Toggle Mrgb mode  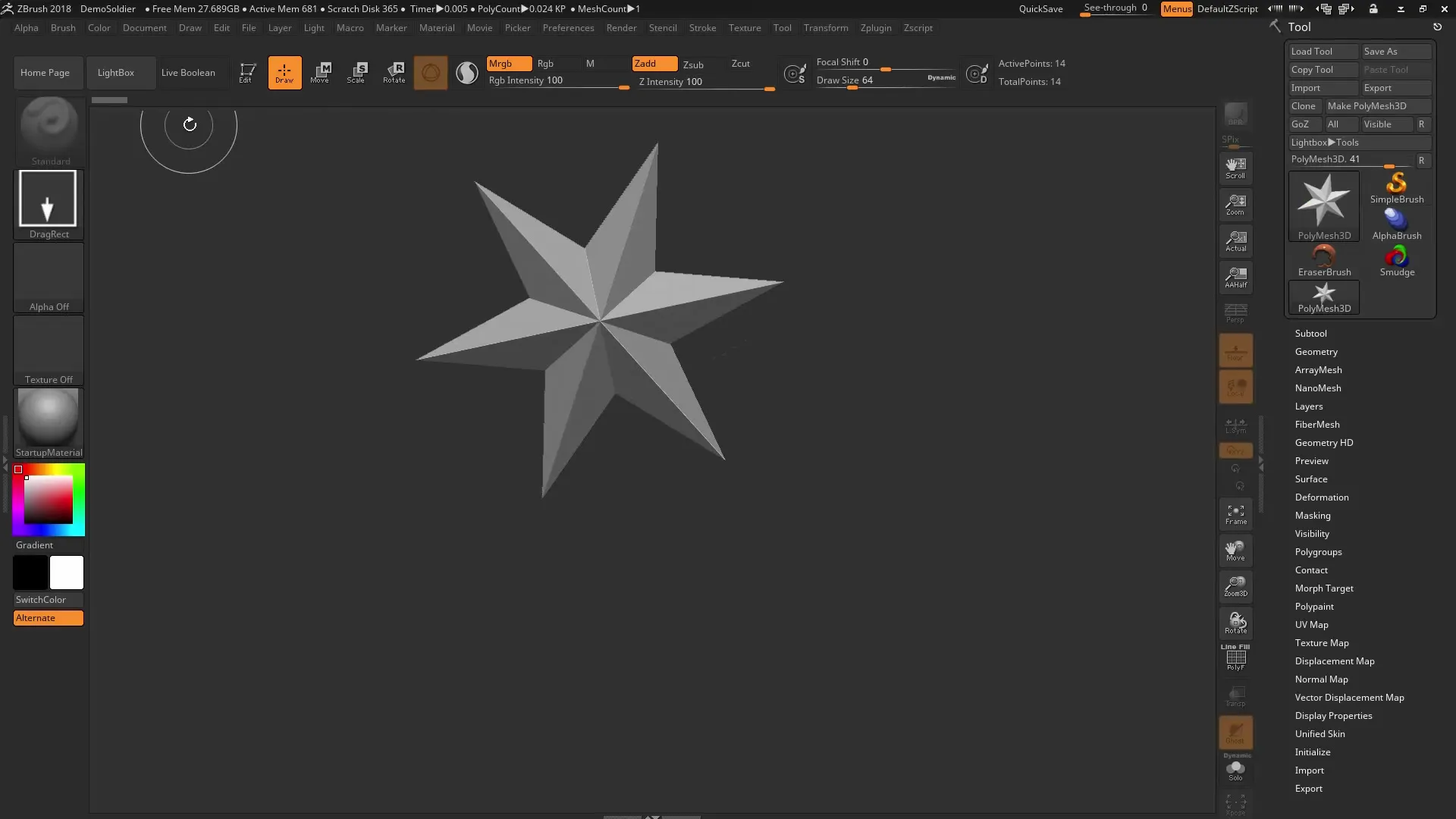(x=509, y=64)
